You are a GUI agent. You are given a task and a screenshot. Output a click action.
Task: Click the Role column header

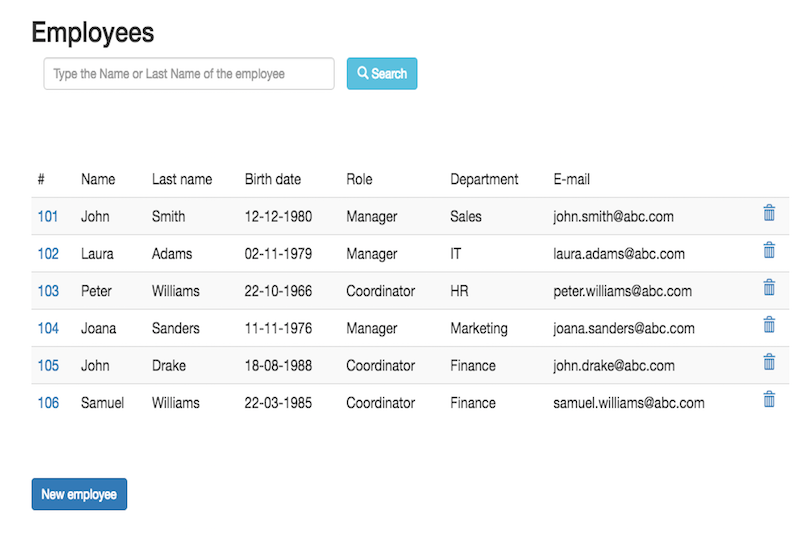pyautogui.click(x=359, y=179)
